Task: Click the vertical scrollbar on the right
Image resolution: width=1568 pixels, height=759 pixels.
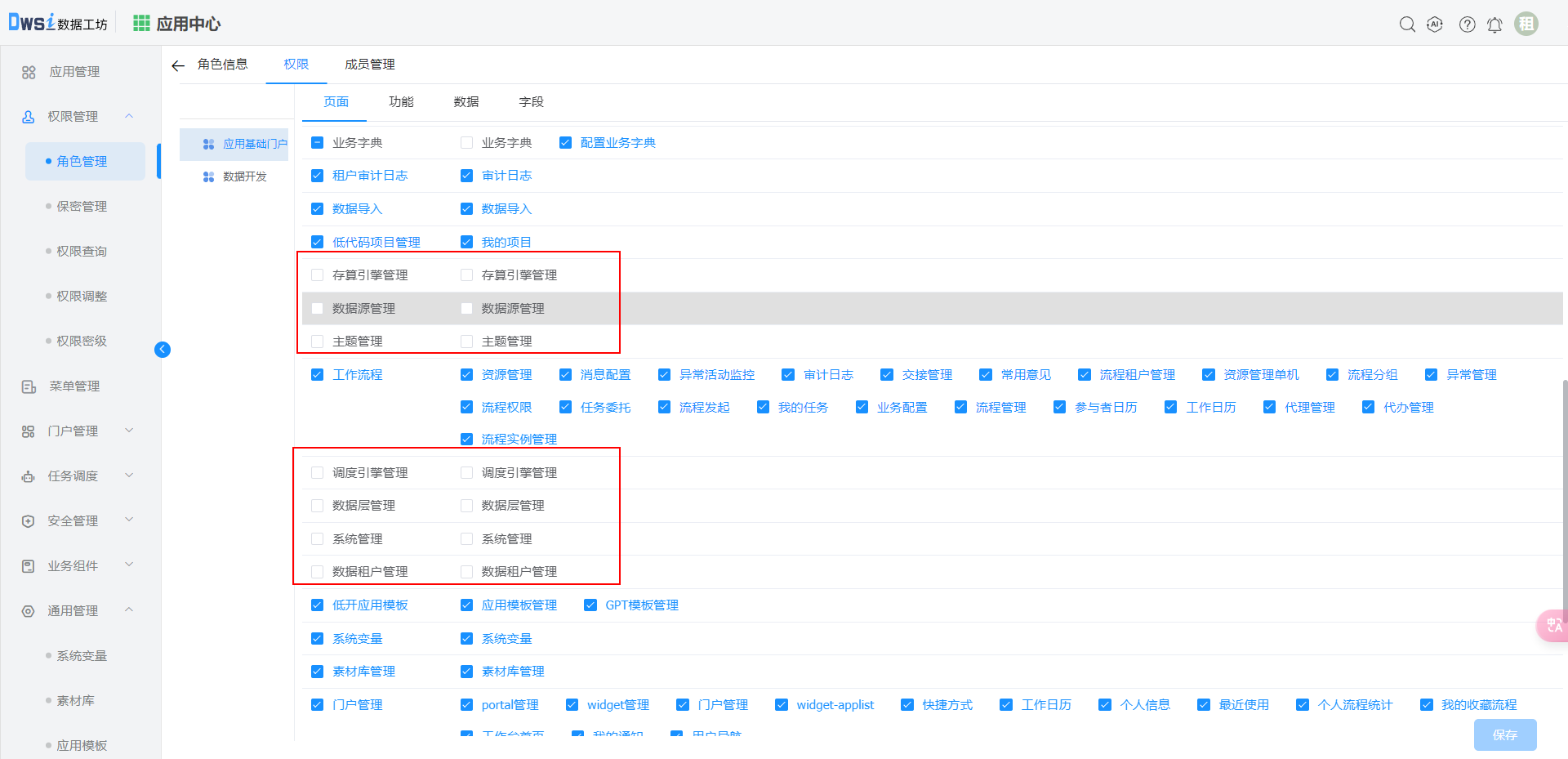Action: click(1564, 490)
